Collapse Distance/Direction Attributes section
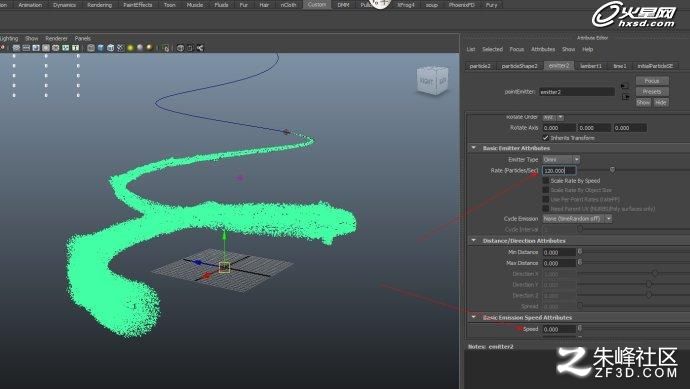The width and height of the screenshot is (690, 389). coord(474,241)
